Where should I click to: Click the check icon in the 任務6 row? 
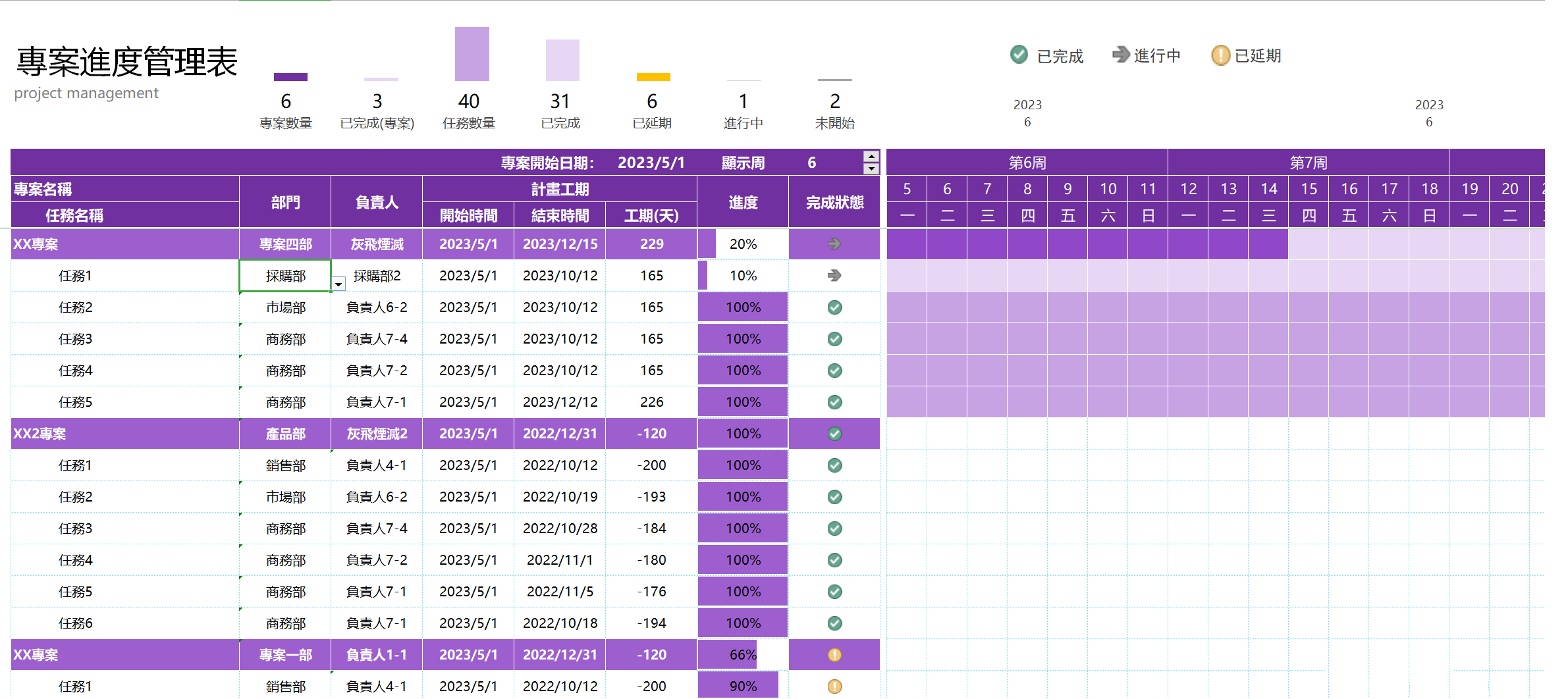click(x=834, y=623)
